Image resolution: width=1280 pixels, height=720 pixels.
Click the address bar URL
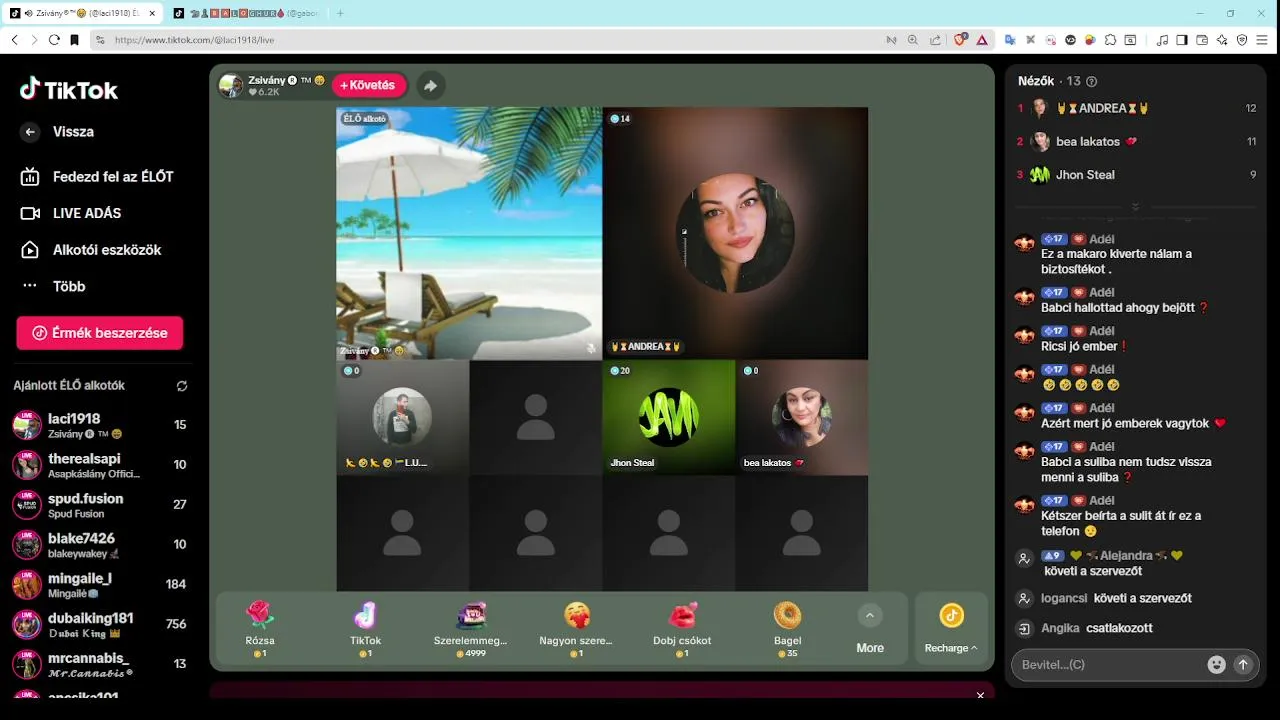tap(195, 40)
